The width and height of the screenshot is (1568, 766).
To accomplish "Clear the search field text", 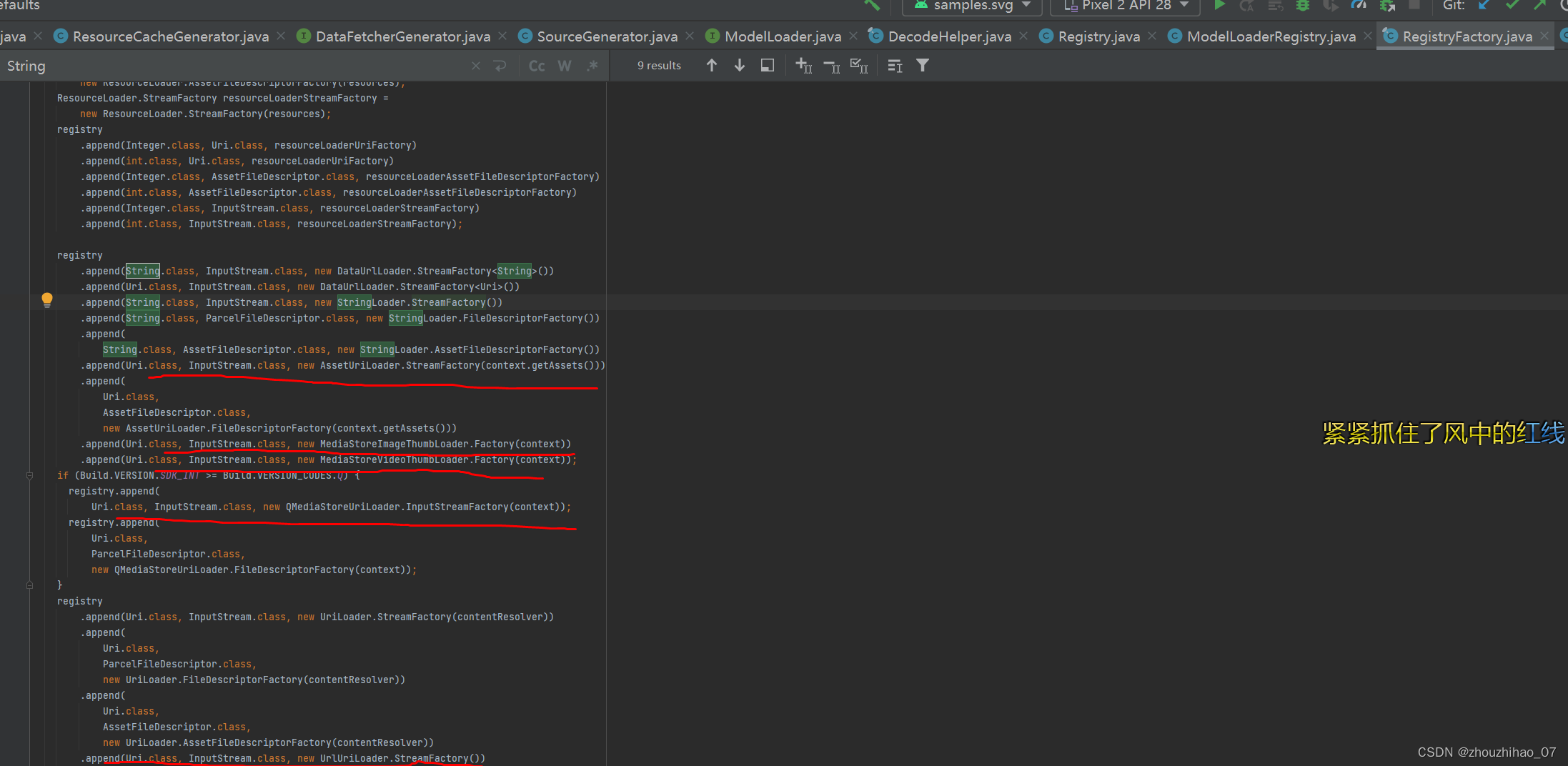I will point(476,66).
